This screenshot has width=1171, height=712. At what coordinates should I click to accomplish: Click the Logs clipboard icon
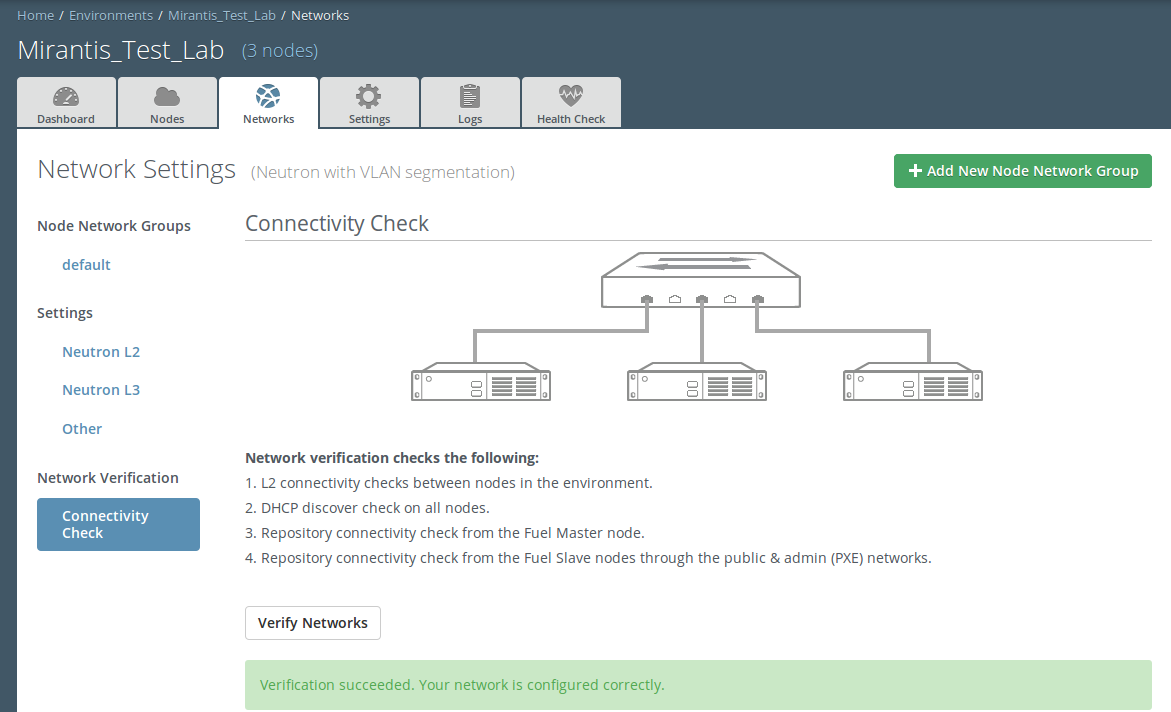point(470,96)
